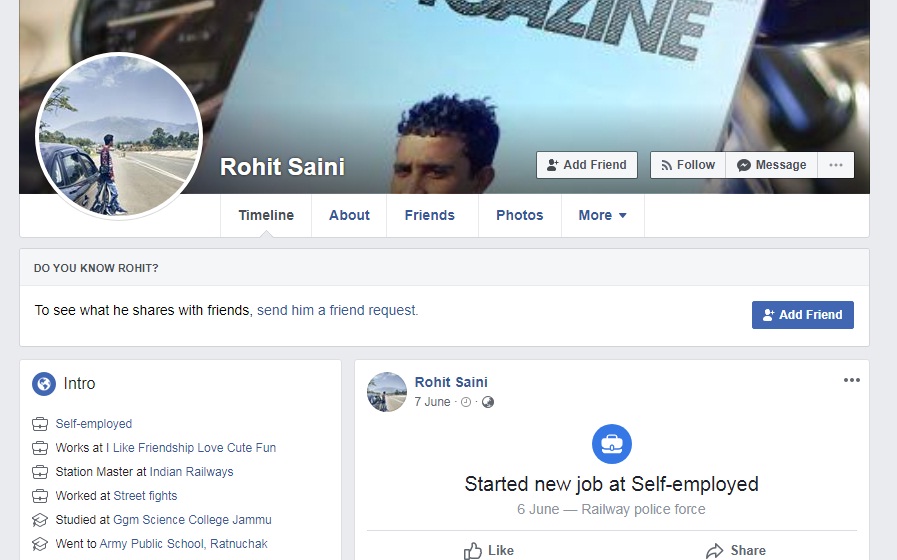The image size is (897, 560).
Task: Click Add Friend button on cover photo
Action: pos(586,165)
